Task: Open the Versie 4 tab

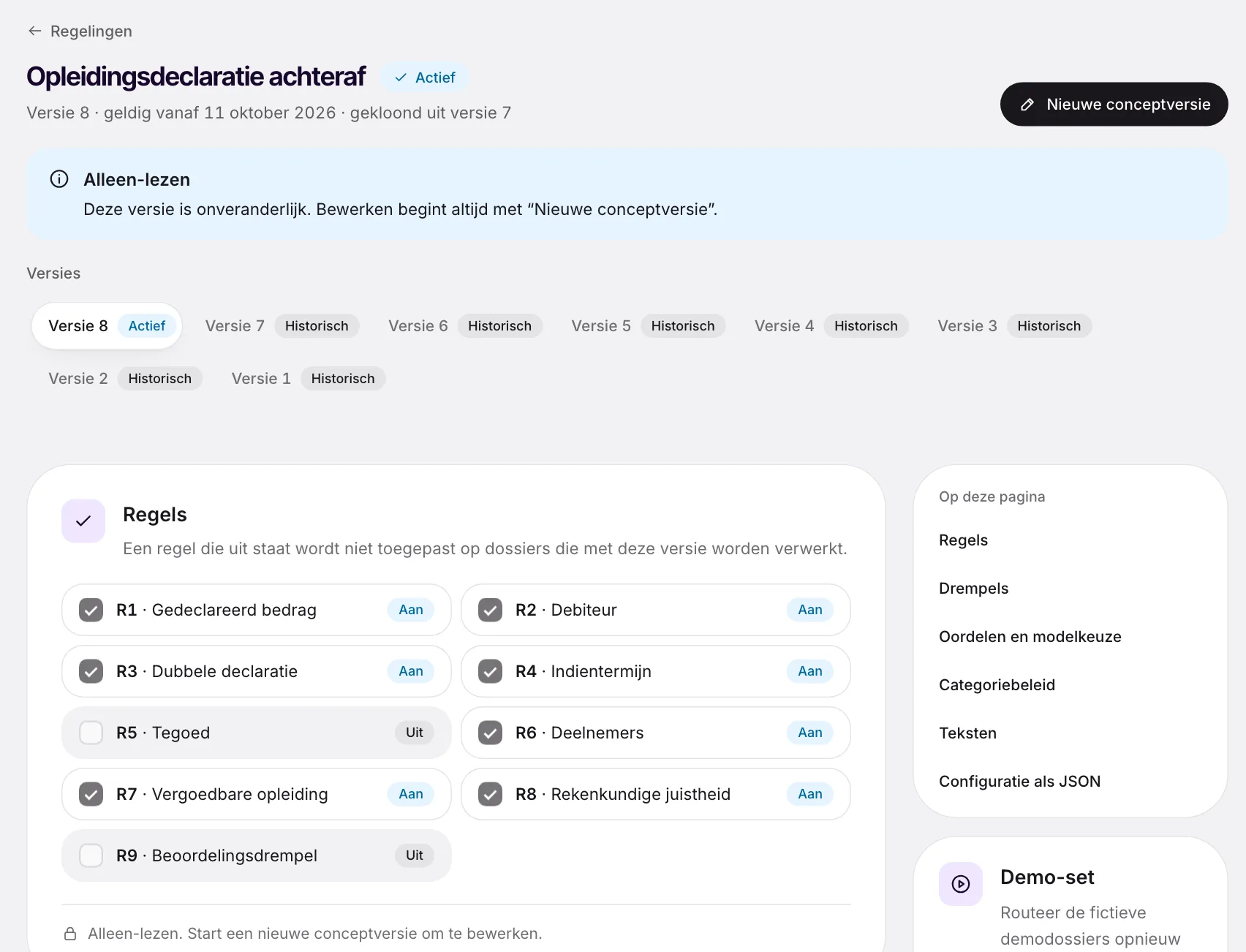Action: coord(831,326)
